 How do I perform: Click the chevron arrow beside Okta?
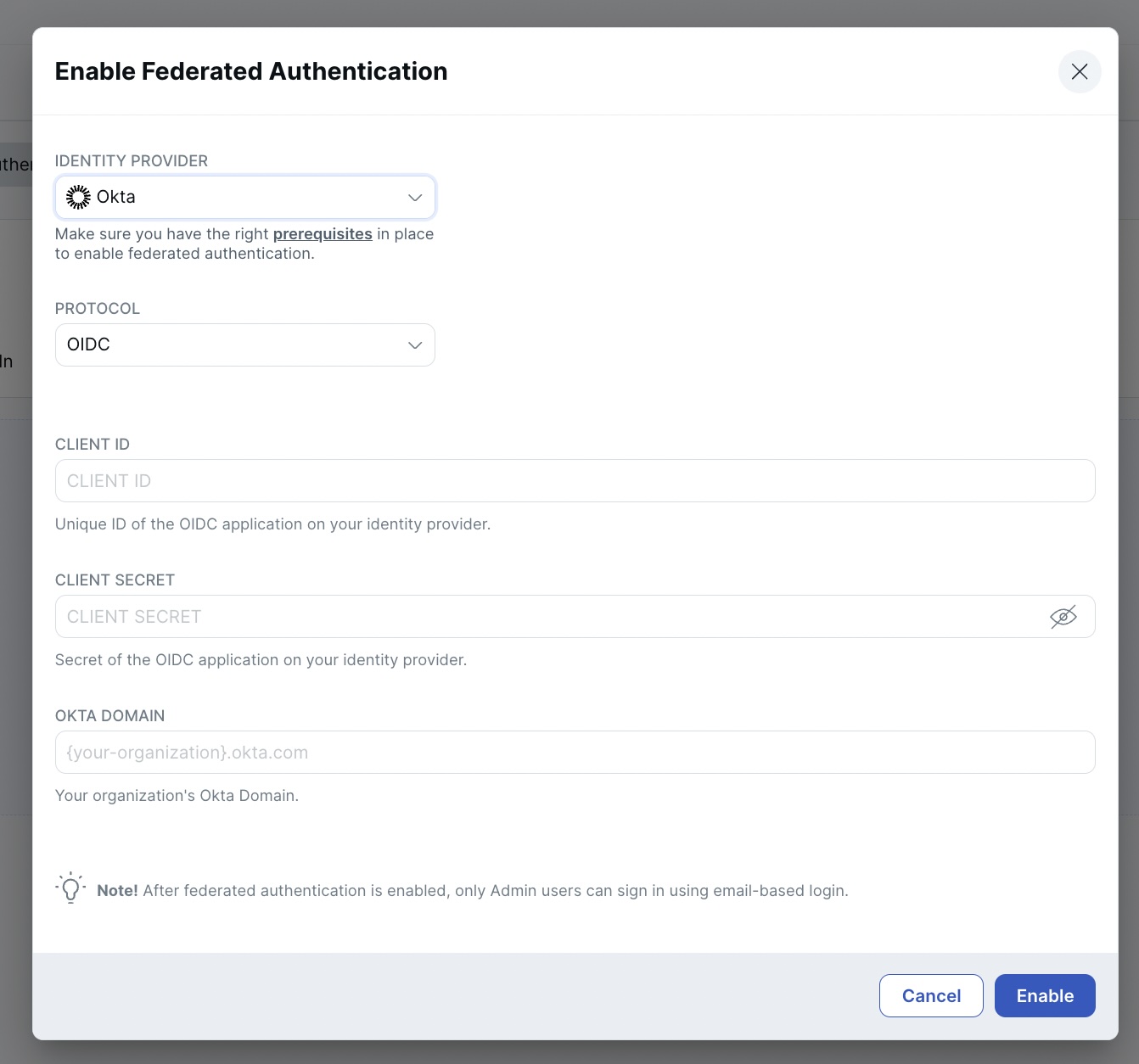(x=414, y=197)
